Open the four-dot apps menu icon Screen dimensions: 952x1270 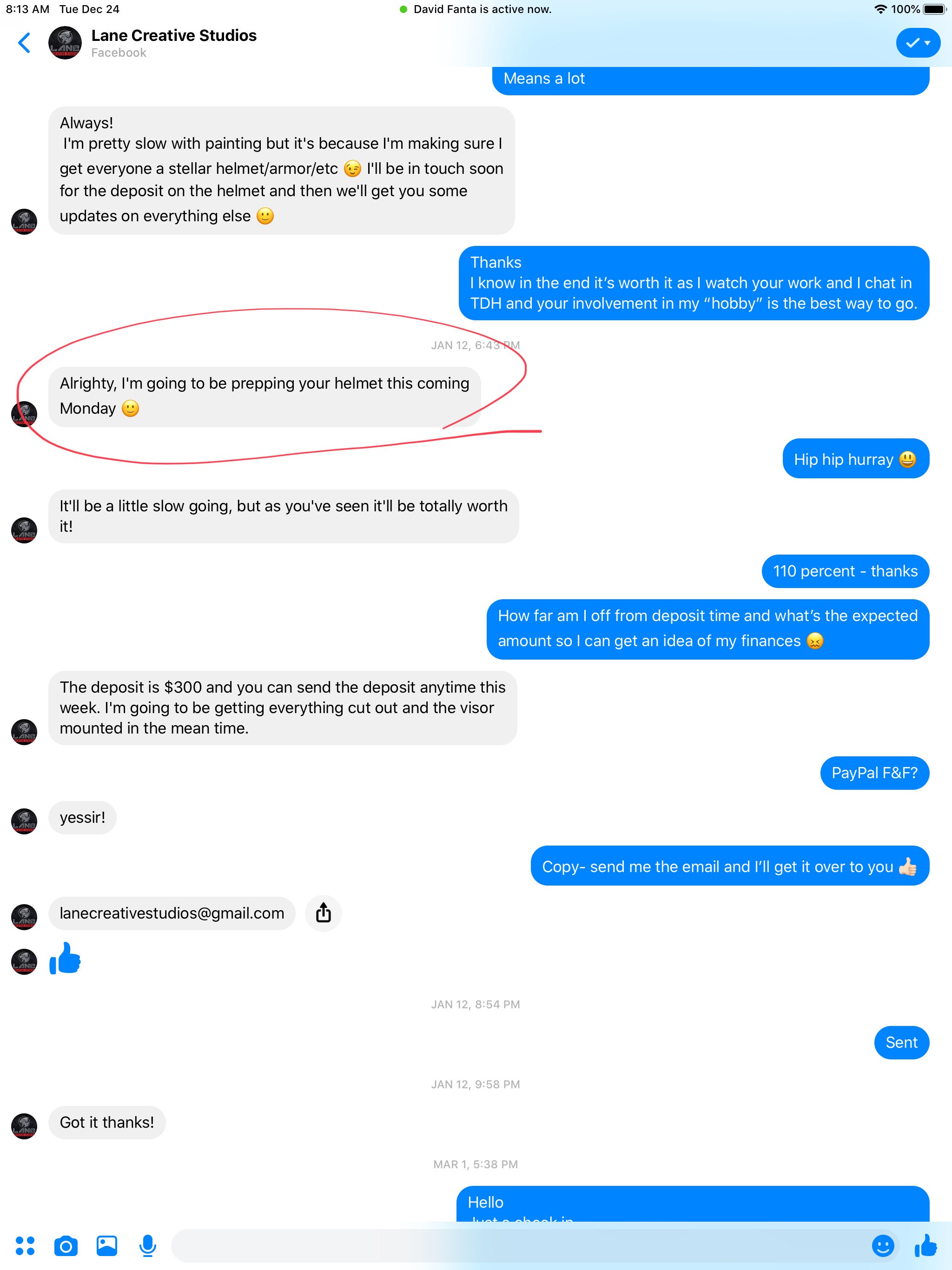pyautogui.click(x=25, y=1246)
